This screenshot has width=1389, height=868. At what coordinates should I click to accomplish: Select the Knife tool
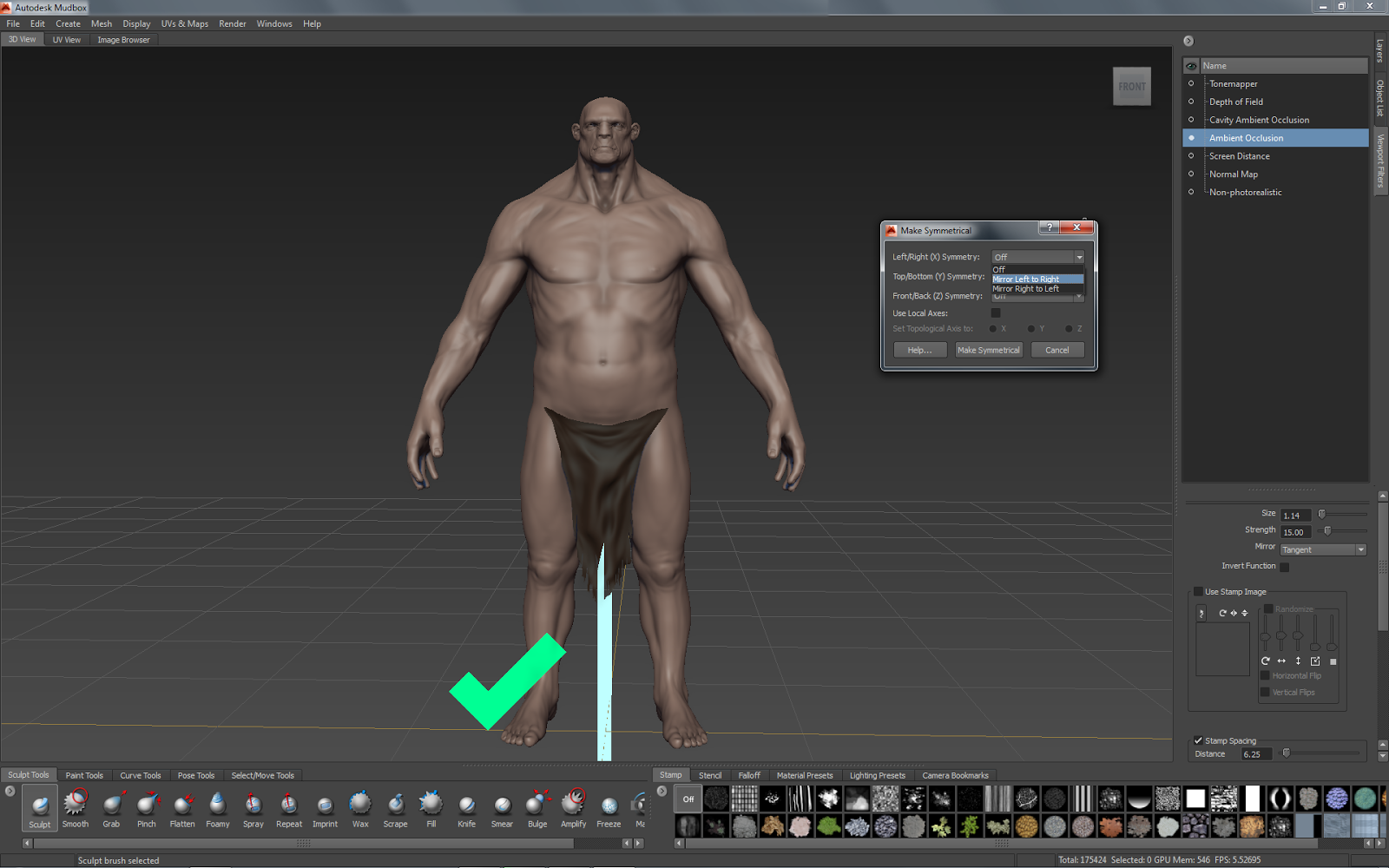pyautogui.click(x=466, y=807)
